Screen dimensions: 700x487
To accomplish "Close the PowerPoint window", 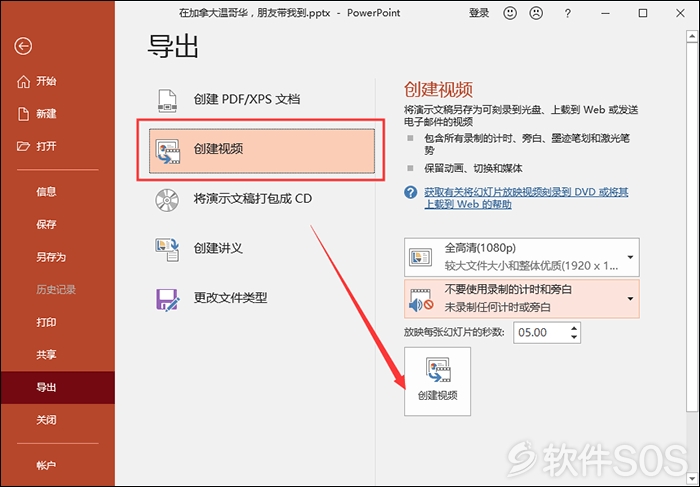I will pos(680,13).
